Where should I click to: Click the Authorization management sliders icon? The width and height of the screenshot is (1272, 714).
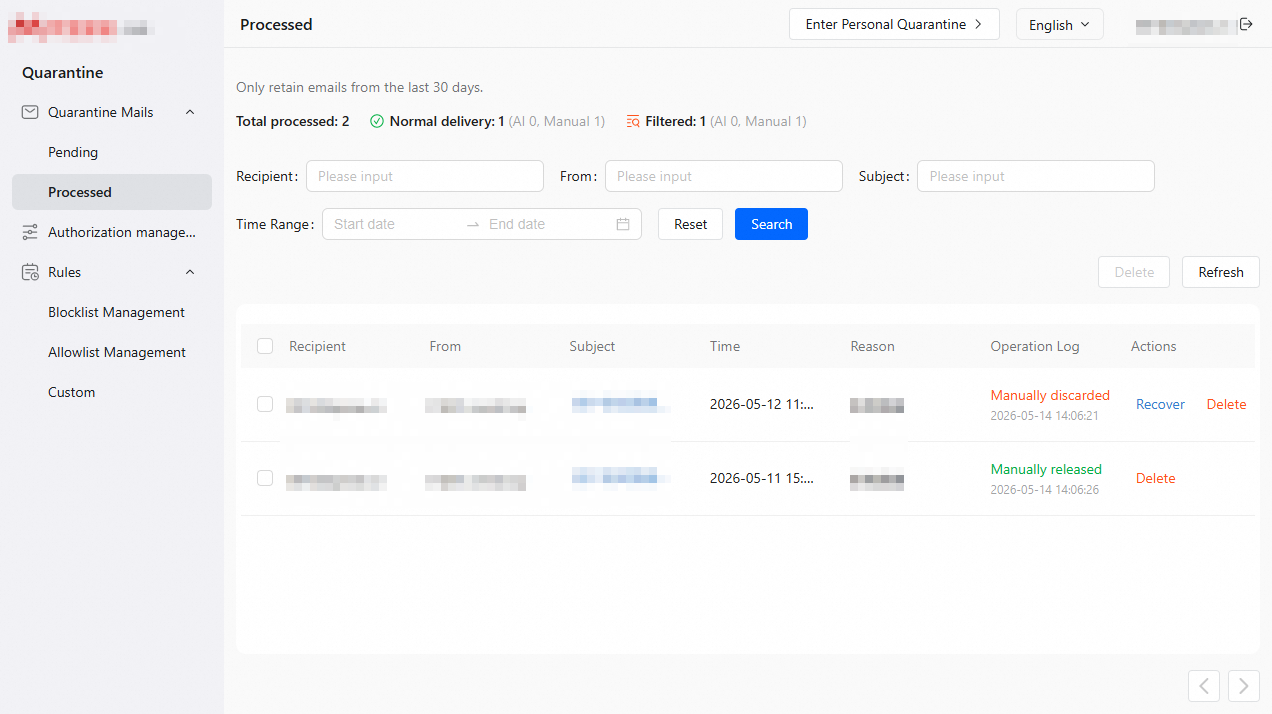coord(30,232)
